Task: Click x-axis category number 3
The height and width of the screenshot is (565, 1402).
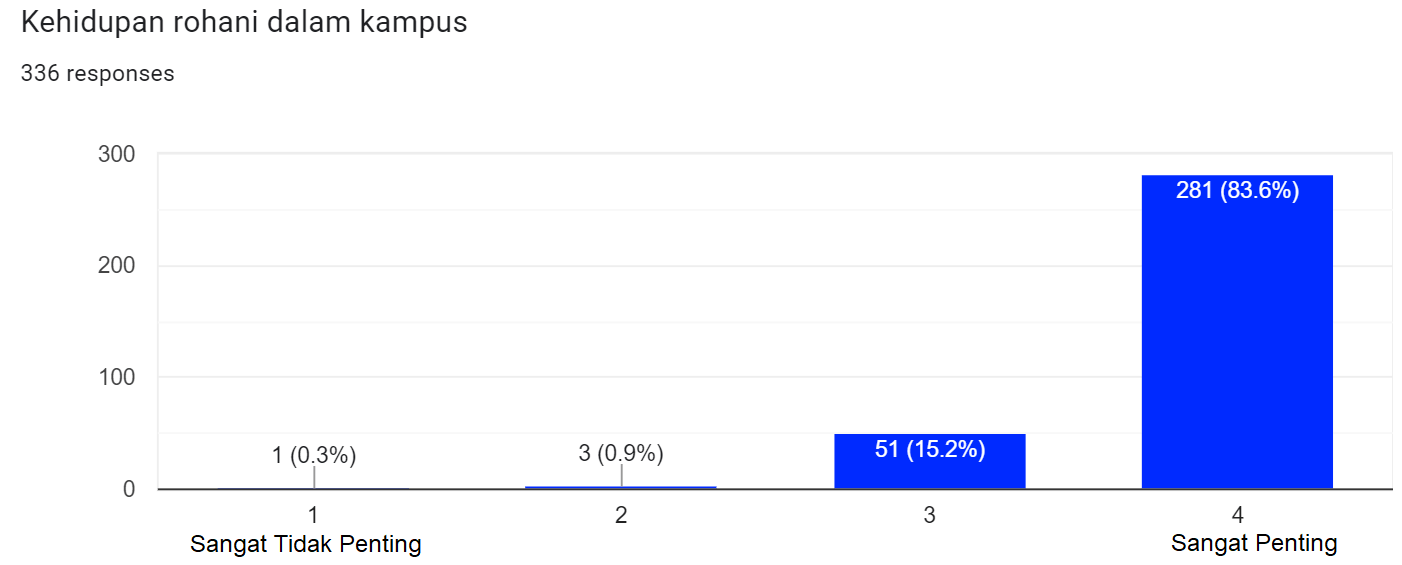Action: click(x=929, y=516)
